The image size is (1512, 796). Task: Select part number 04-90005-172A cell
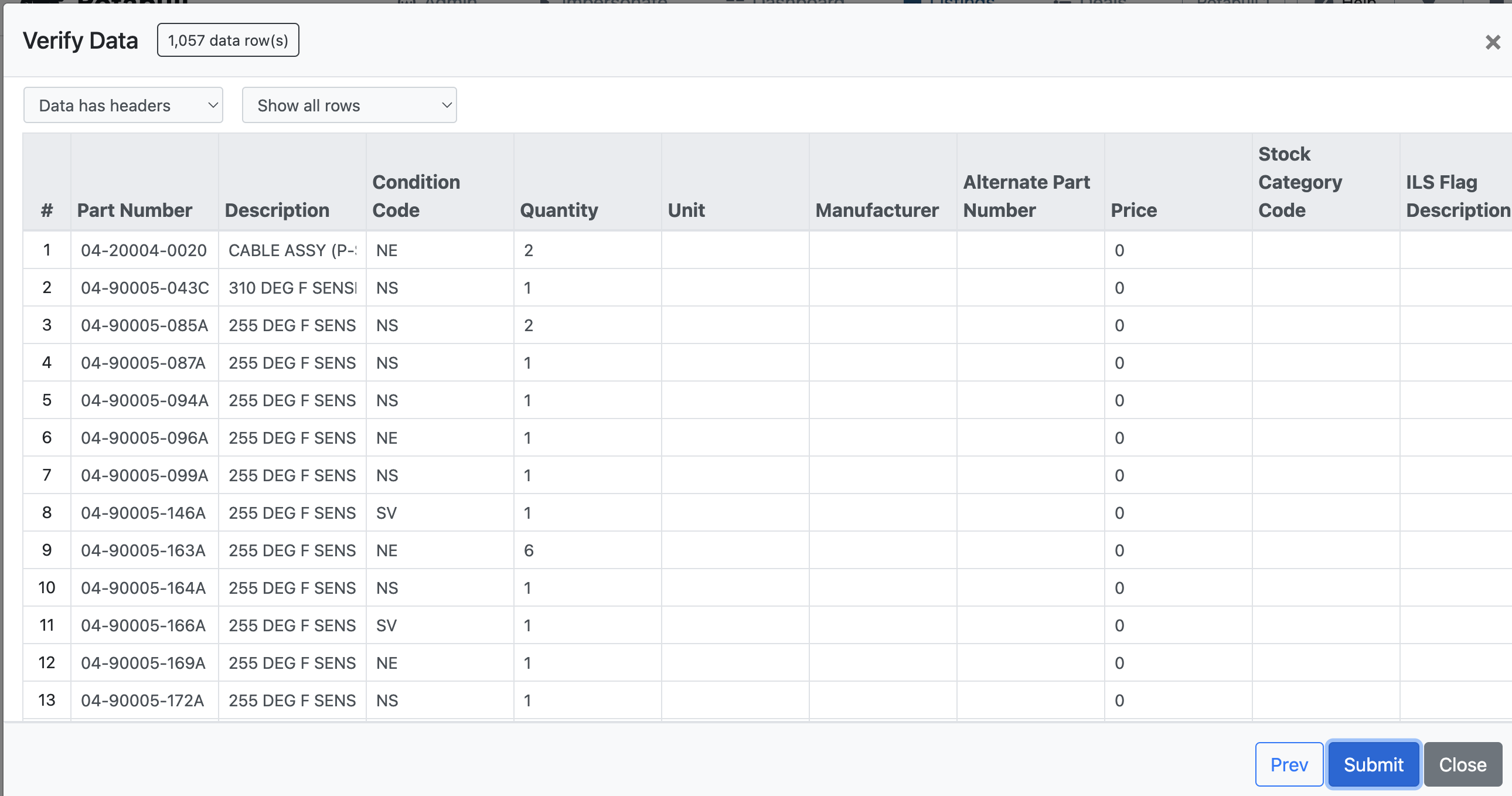[142, 700]
